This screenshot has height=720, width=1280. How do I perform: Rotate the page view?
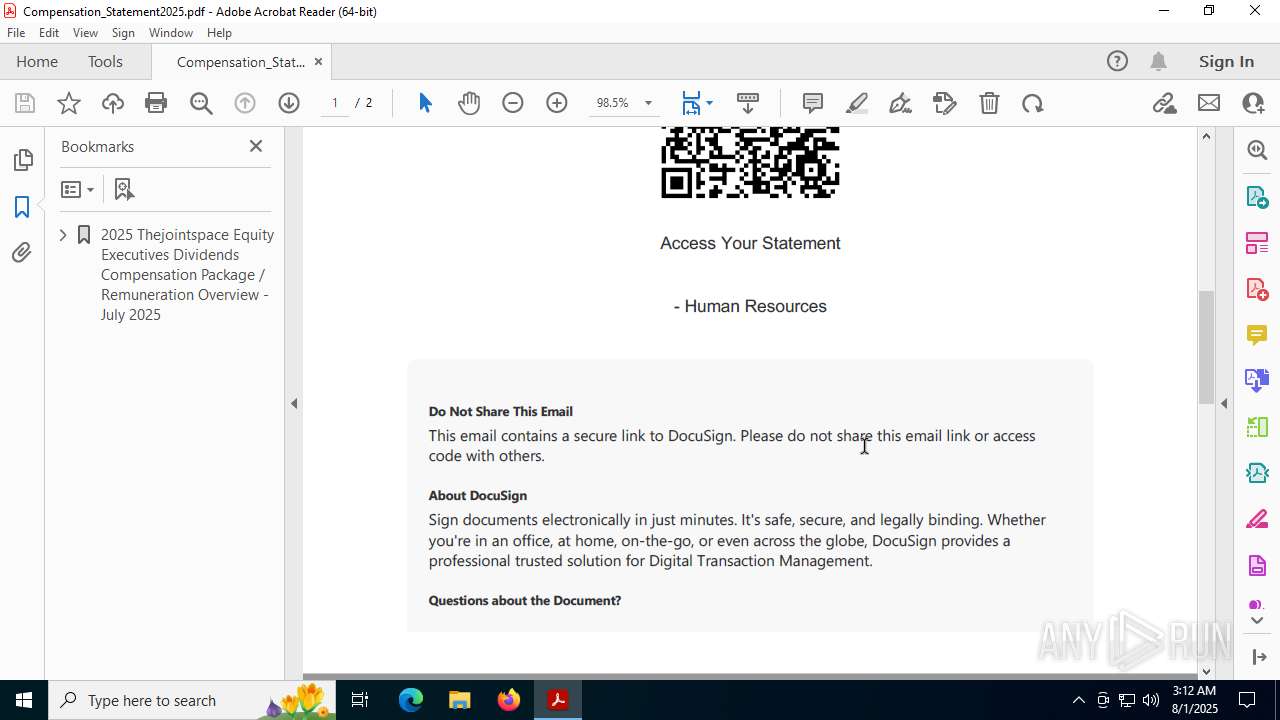(x=1033, y=103)
